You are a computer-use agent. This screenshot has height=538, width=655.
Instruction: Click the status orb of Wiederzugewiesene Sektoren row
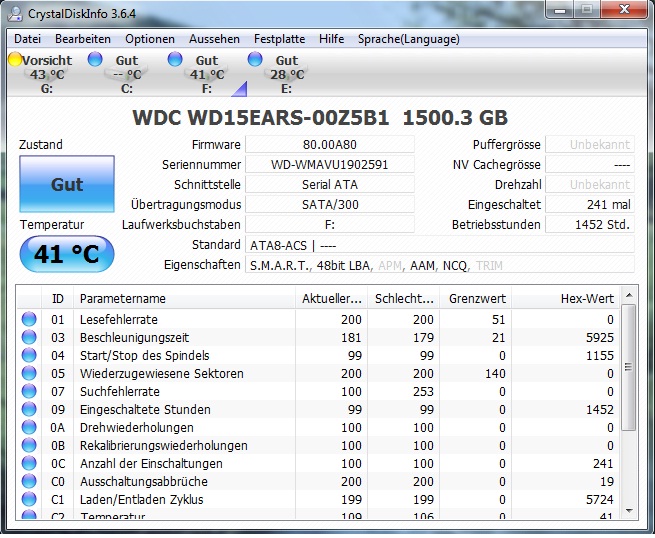(29, 373)
